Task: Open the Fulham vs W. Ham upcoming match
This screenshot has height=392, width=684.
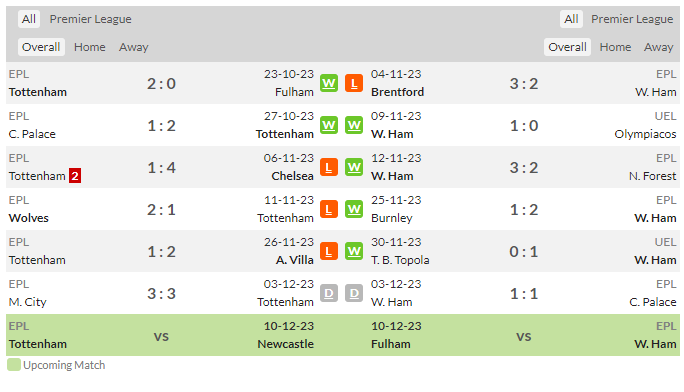Action: (x=523, y=335)
